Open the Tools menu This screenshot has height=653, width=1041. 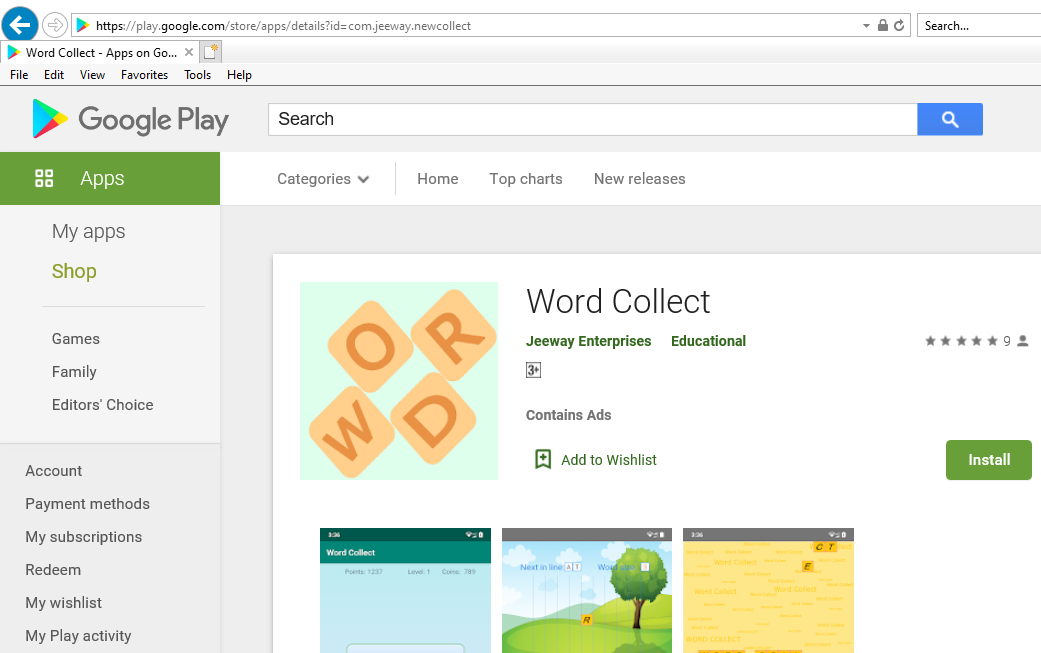197,75
